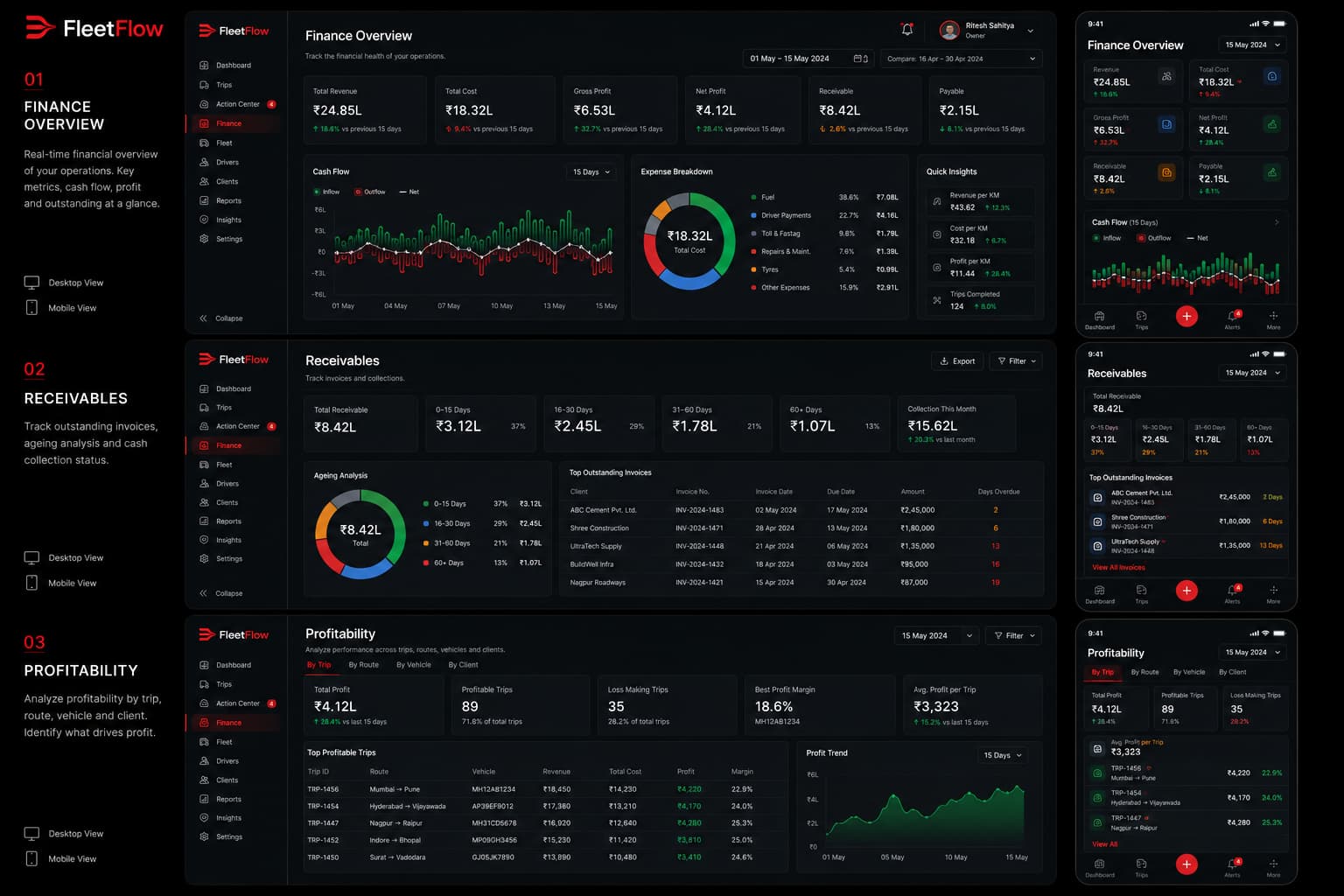Click the blue Driver Payments legend dot
This screenshot has height=896, width=1344.
753,215
